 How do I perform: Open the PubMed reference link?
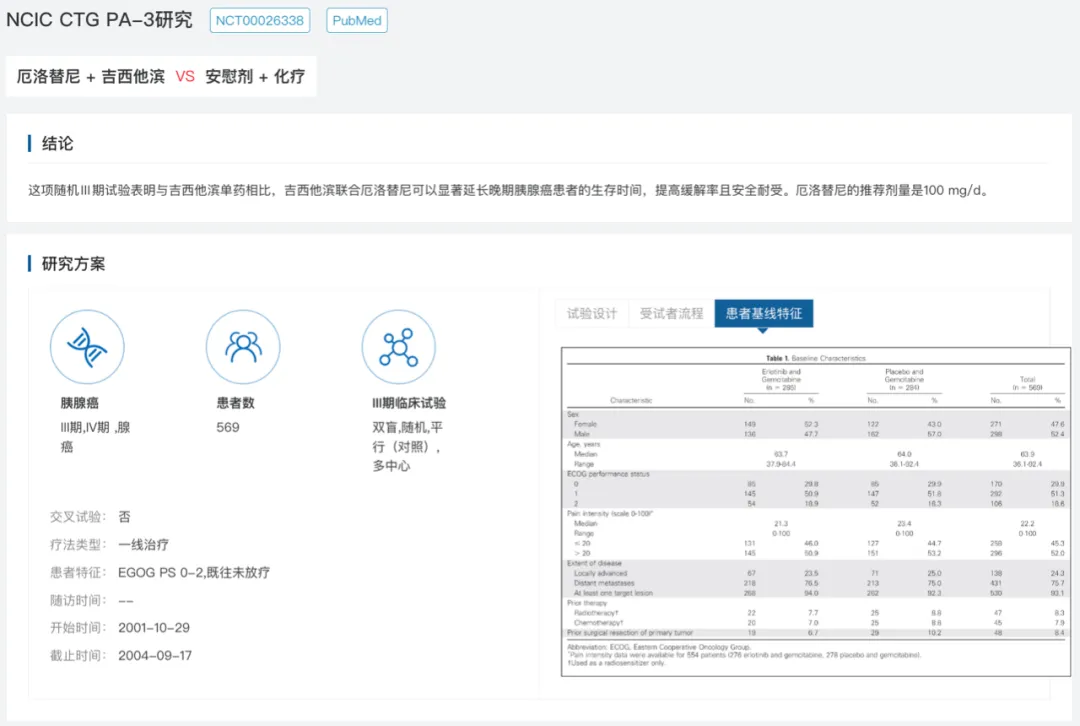coord(357,20)
